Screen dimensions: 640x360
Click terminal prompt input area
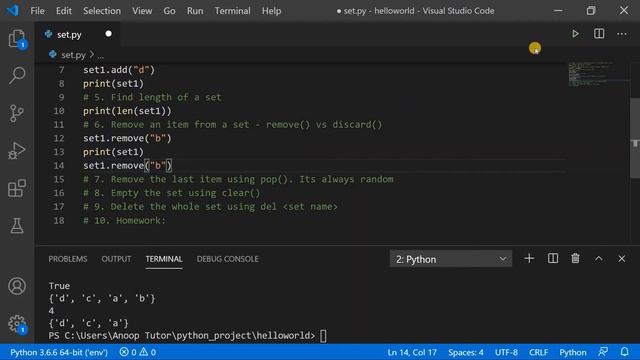coord(323,336)
